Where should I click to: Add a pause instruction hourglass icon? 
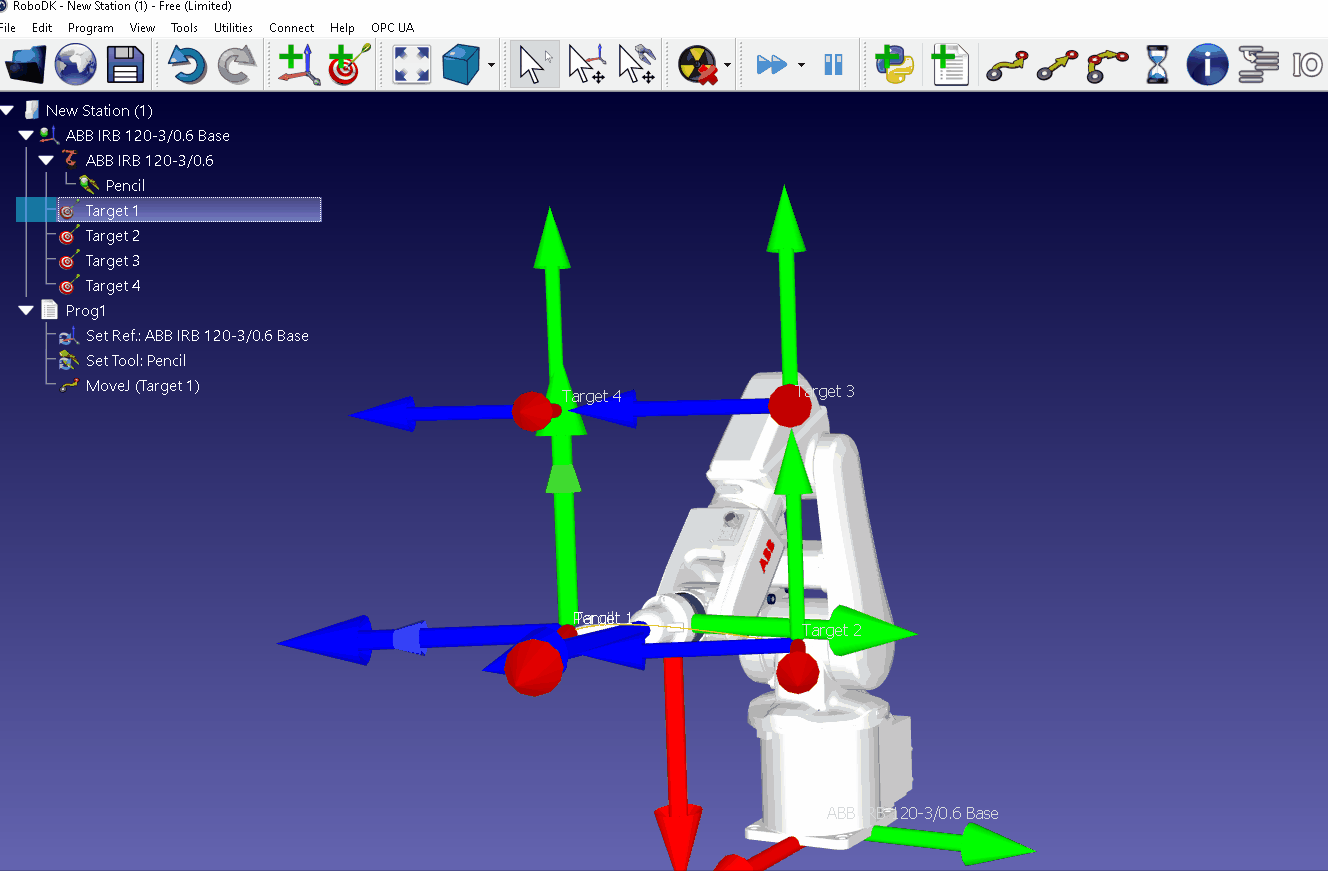click(1157, 65)
